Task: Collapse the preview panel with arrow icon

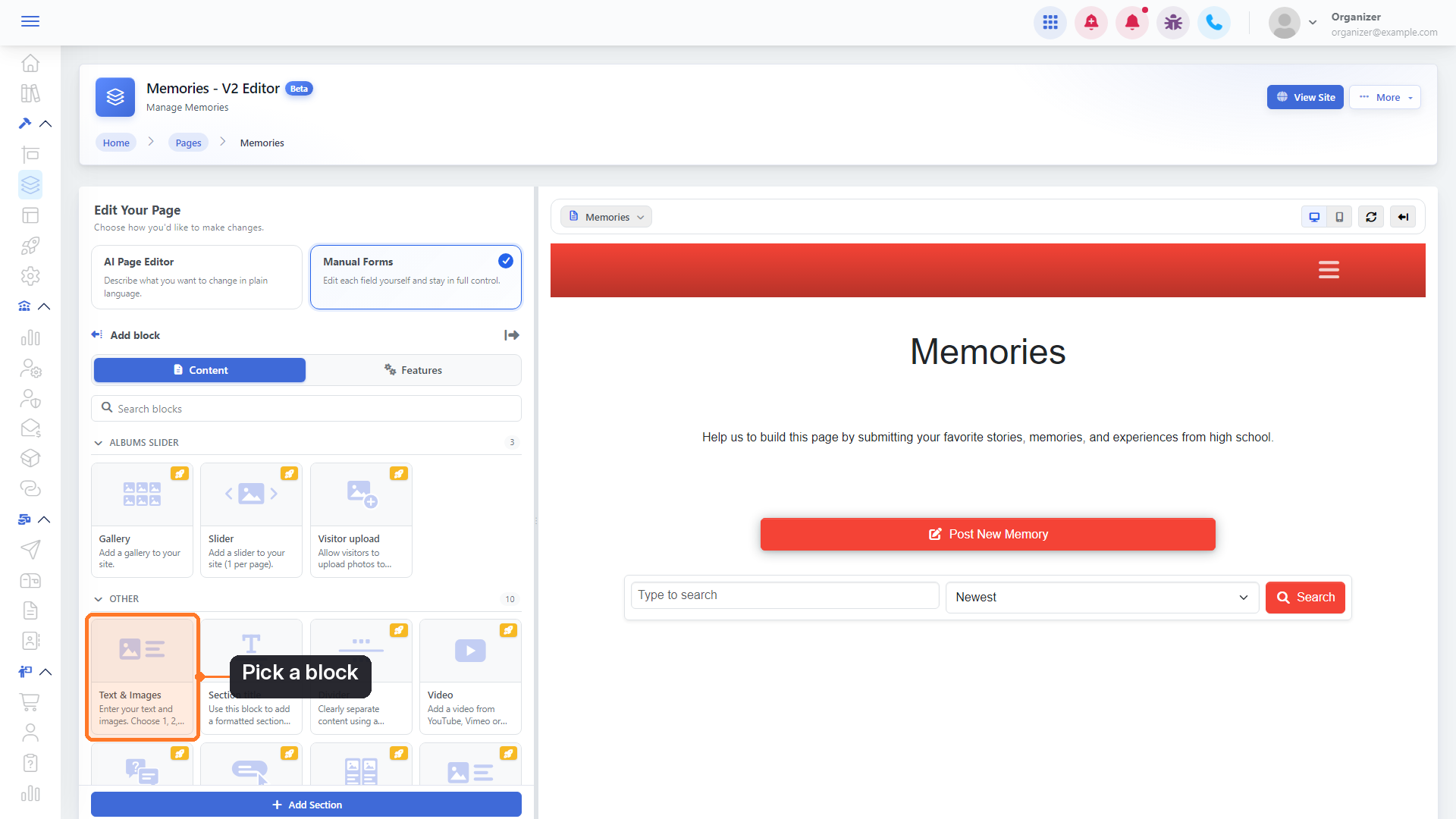Action: click(x=1403, y=217)
